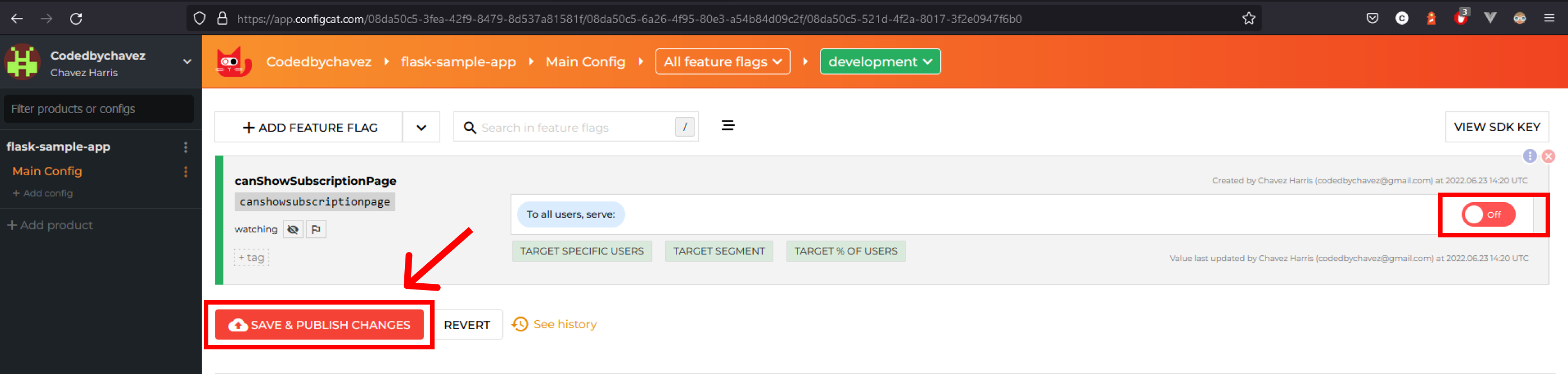Click the blue info icon on flag card
The height and width of the screenshot is (374, 1568).
(x=1529, y=156)
